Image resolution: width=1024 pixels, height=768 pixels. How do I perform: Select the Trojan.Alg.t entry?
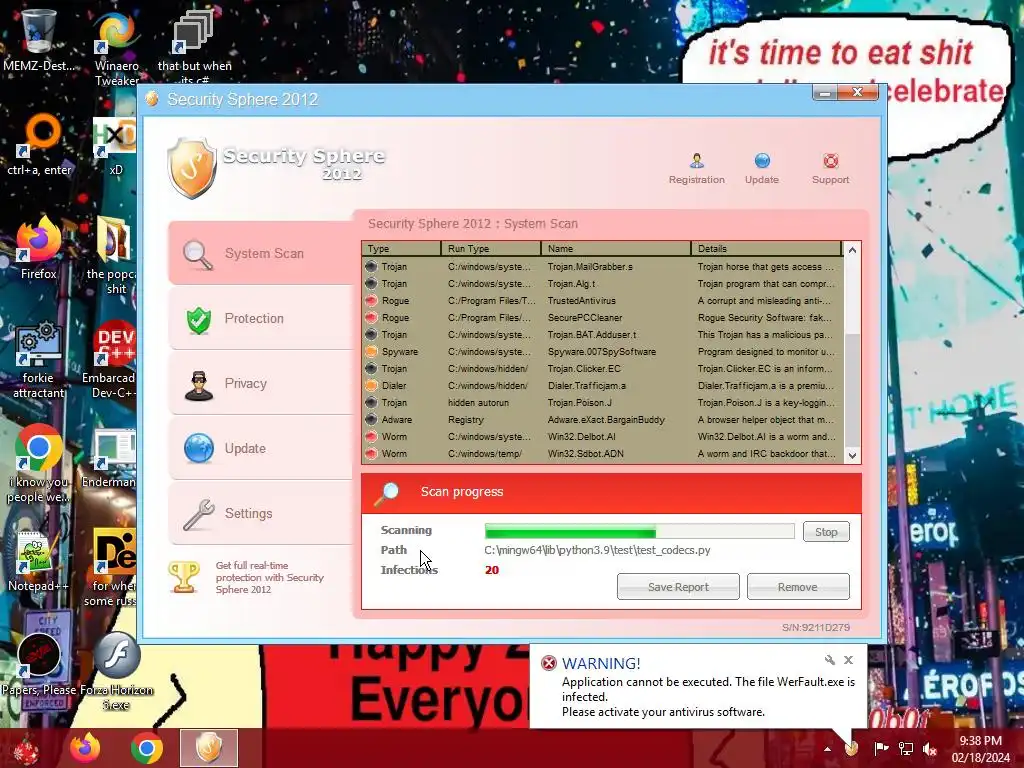point(602,283)
